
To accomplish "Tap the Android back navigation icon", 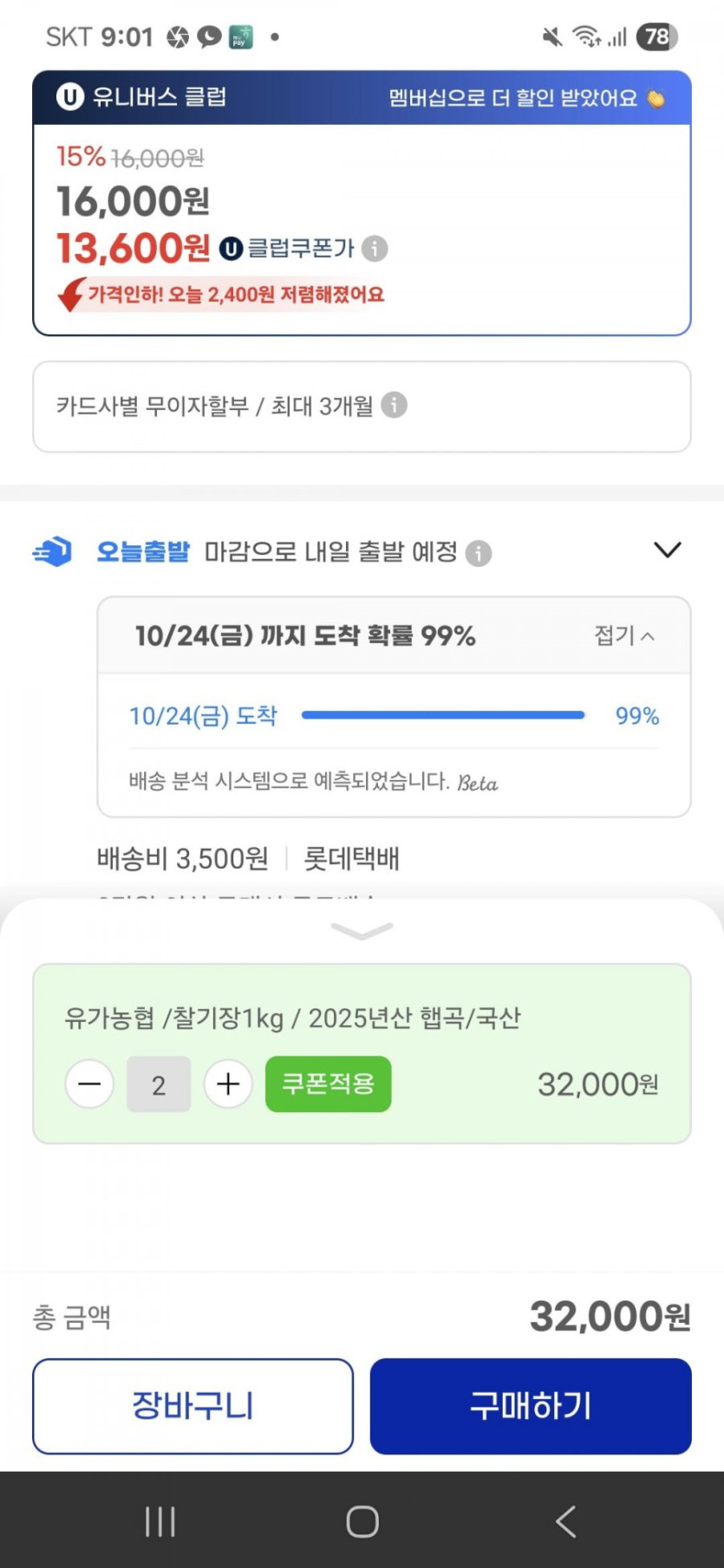I will [x=565, y=1521].
